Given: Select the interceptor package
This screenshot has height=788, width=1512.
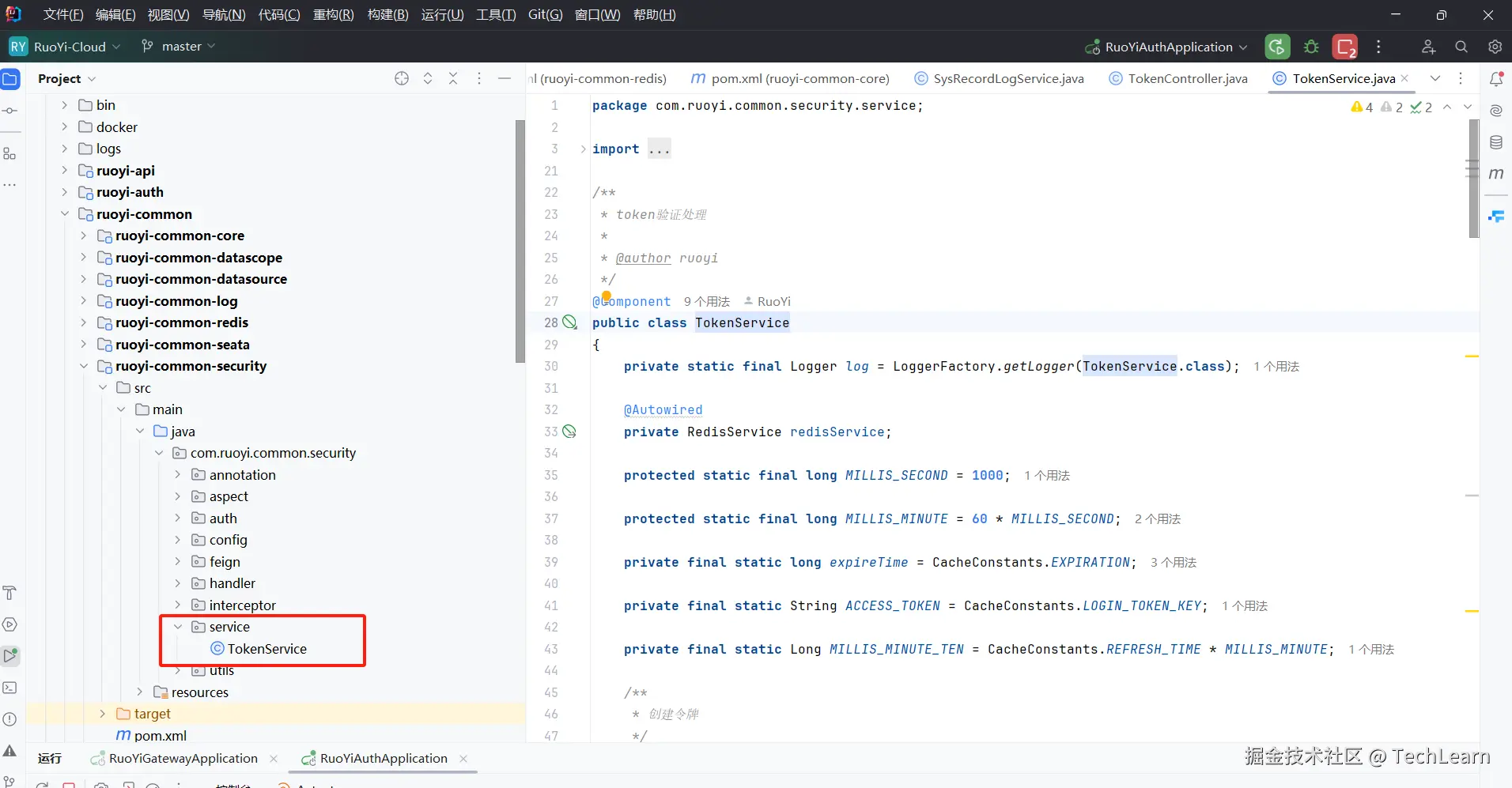Looking at the screenshot, I should (243, 605).
